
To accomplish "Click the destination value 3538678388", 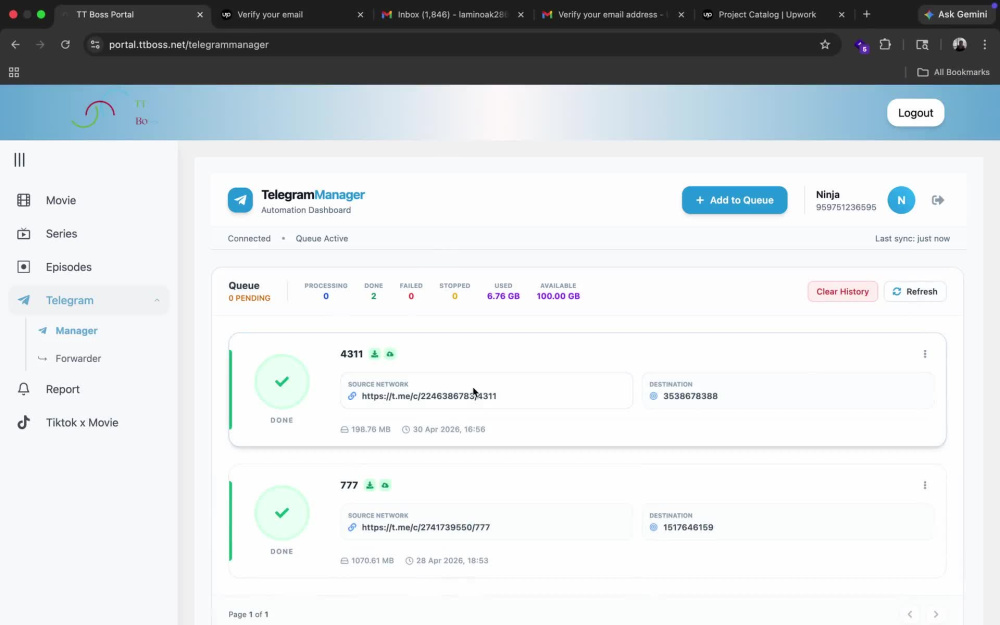I will click(x=690, y=396).
